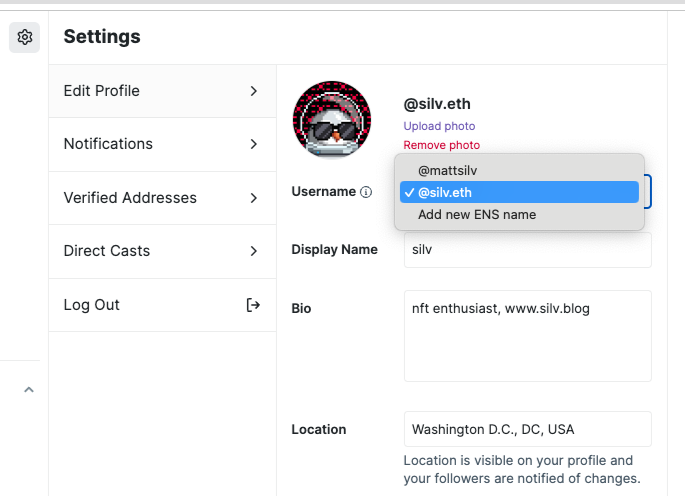Click the settings gear icon in left sidebar

(x=25, y=38)
